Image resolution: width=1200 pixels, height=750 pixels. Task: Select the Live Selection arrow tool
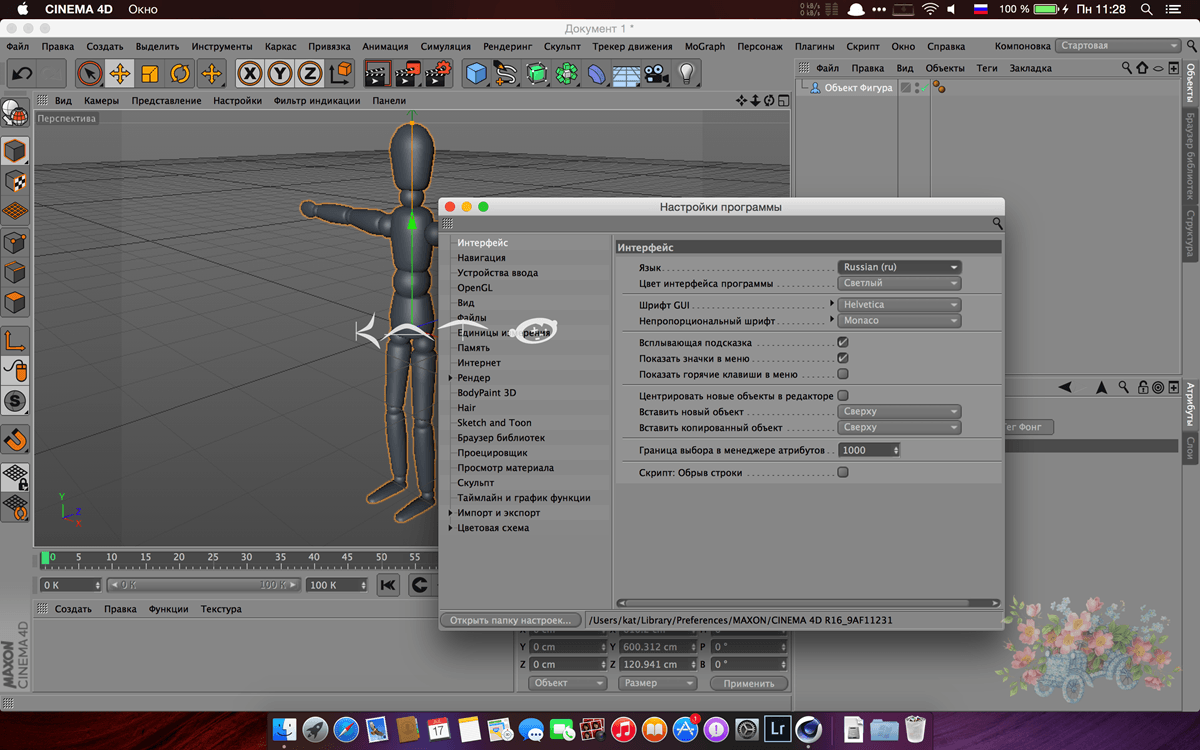[90, 74]
